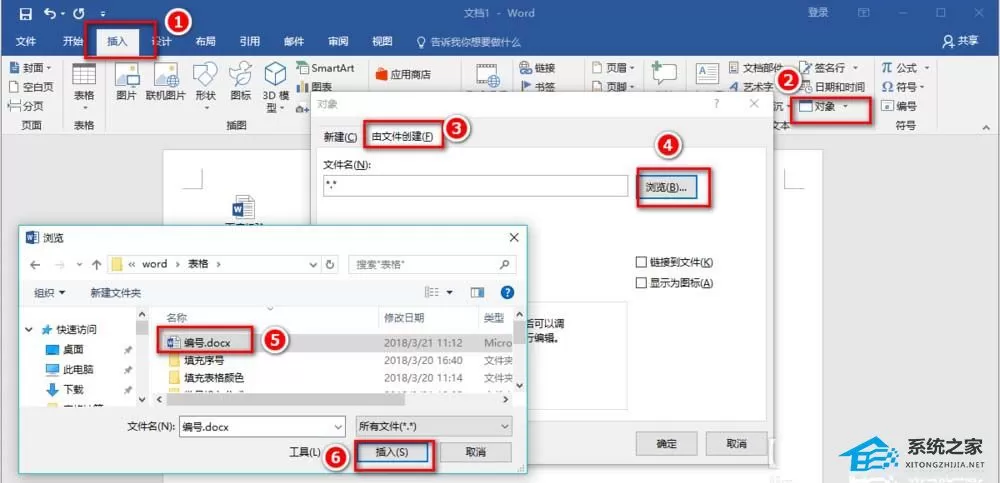The height and width of the screenshot is (483, 1000).
Task: Click the 表格 table icon
Action: [84, 75]
